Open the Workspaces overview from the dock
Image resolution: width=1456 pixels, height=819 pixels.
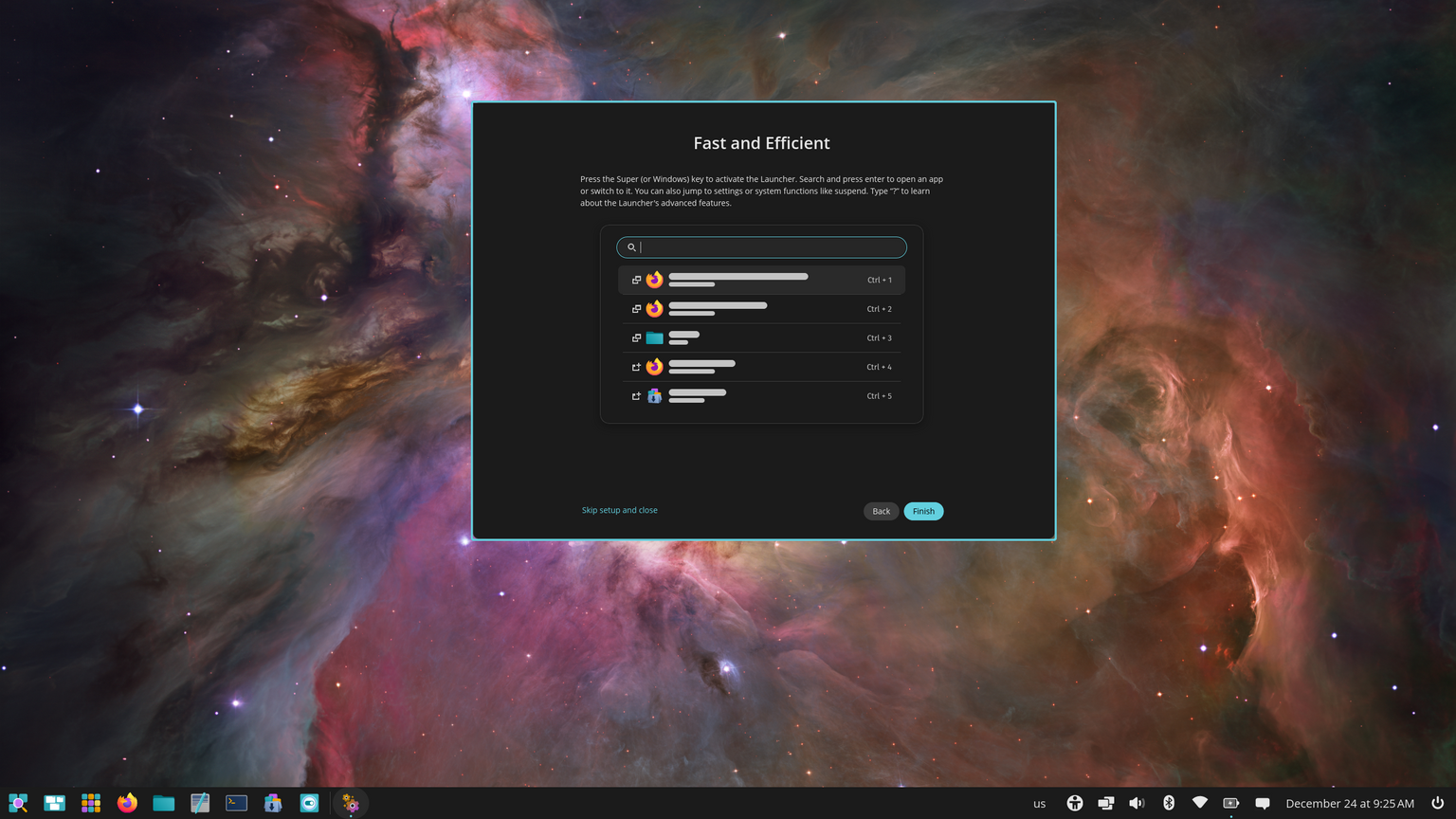[54, 803]
